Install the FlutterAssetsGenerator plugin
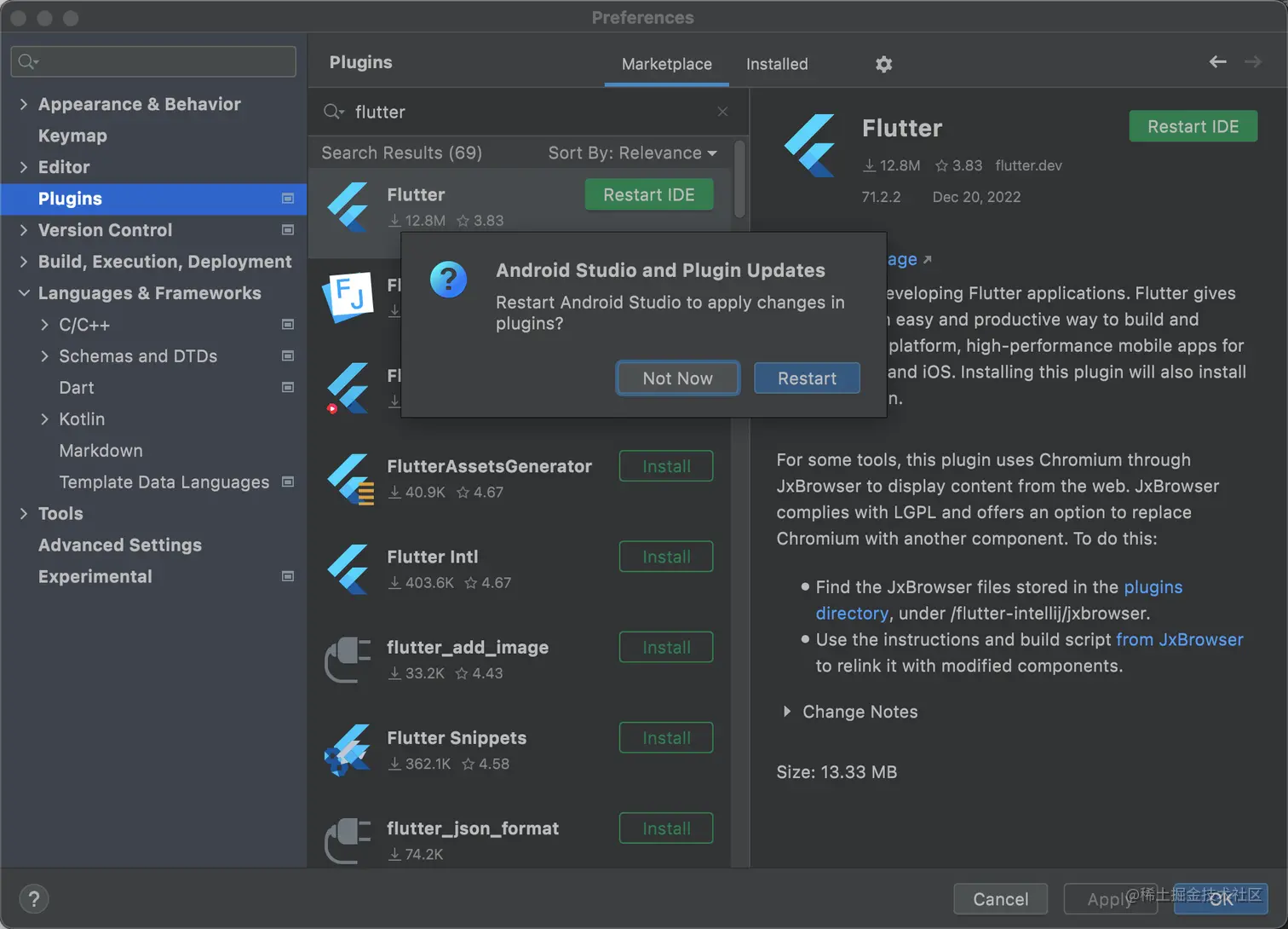The image size is (1288, 929). coord(666,466)
